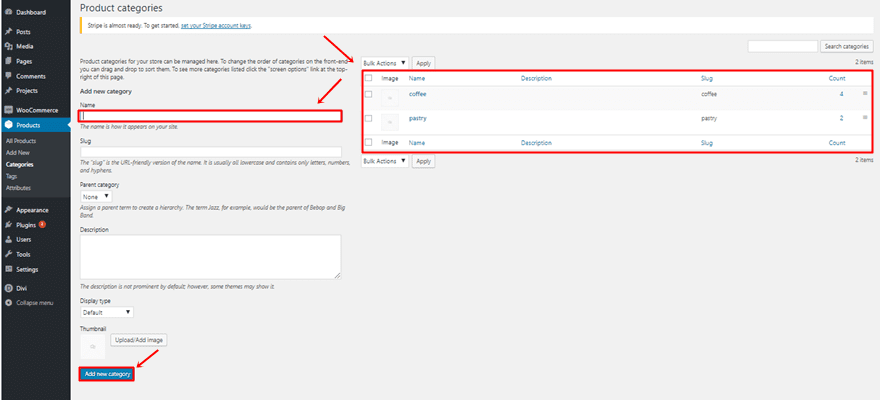The image size is (880, 400).
Task: Open the Display type dropdown
Action: [x=106, y=312]
